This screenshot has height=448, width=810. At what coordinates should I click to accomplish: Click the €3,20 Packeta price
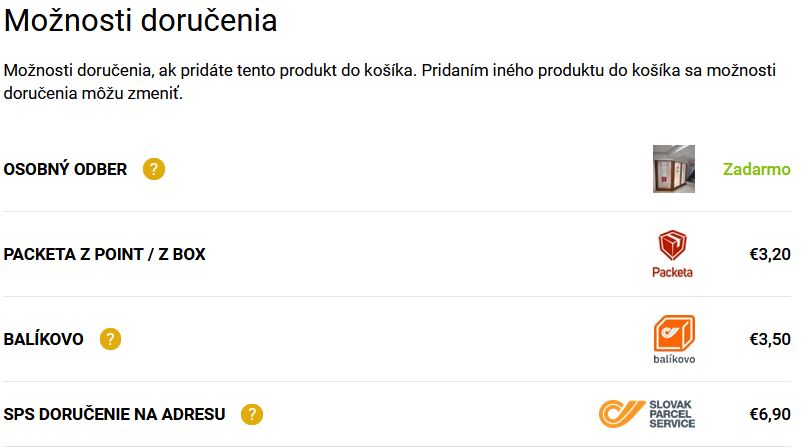coord(770,254)
